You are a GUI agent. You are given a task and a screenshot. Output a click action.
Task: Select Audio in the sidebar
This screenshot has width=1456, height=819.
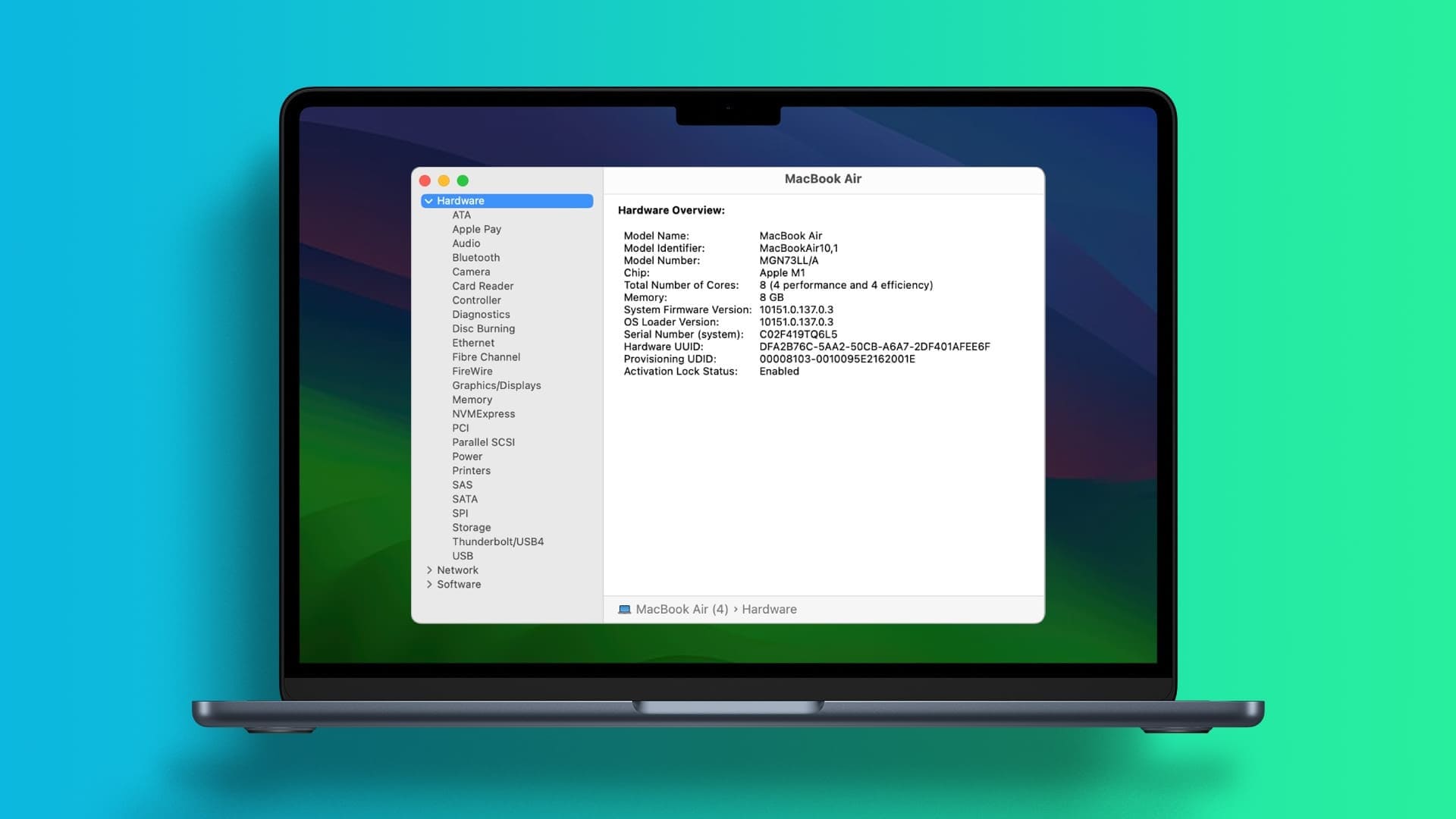point(466,243)
